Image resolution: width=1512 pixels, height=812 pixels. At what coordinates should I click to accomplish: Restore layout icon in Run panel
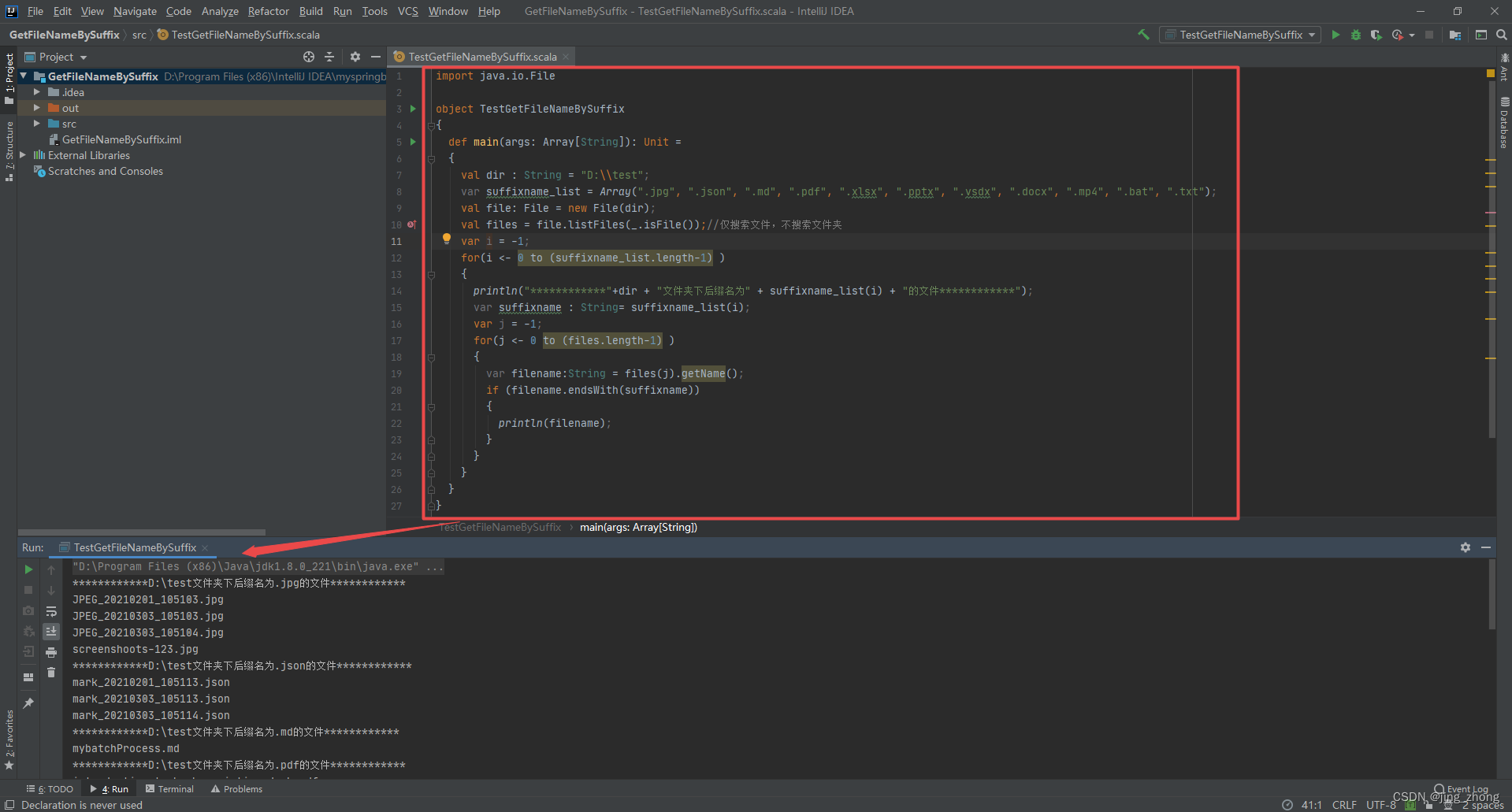(x=28, y=677)
